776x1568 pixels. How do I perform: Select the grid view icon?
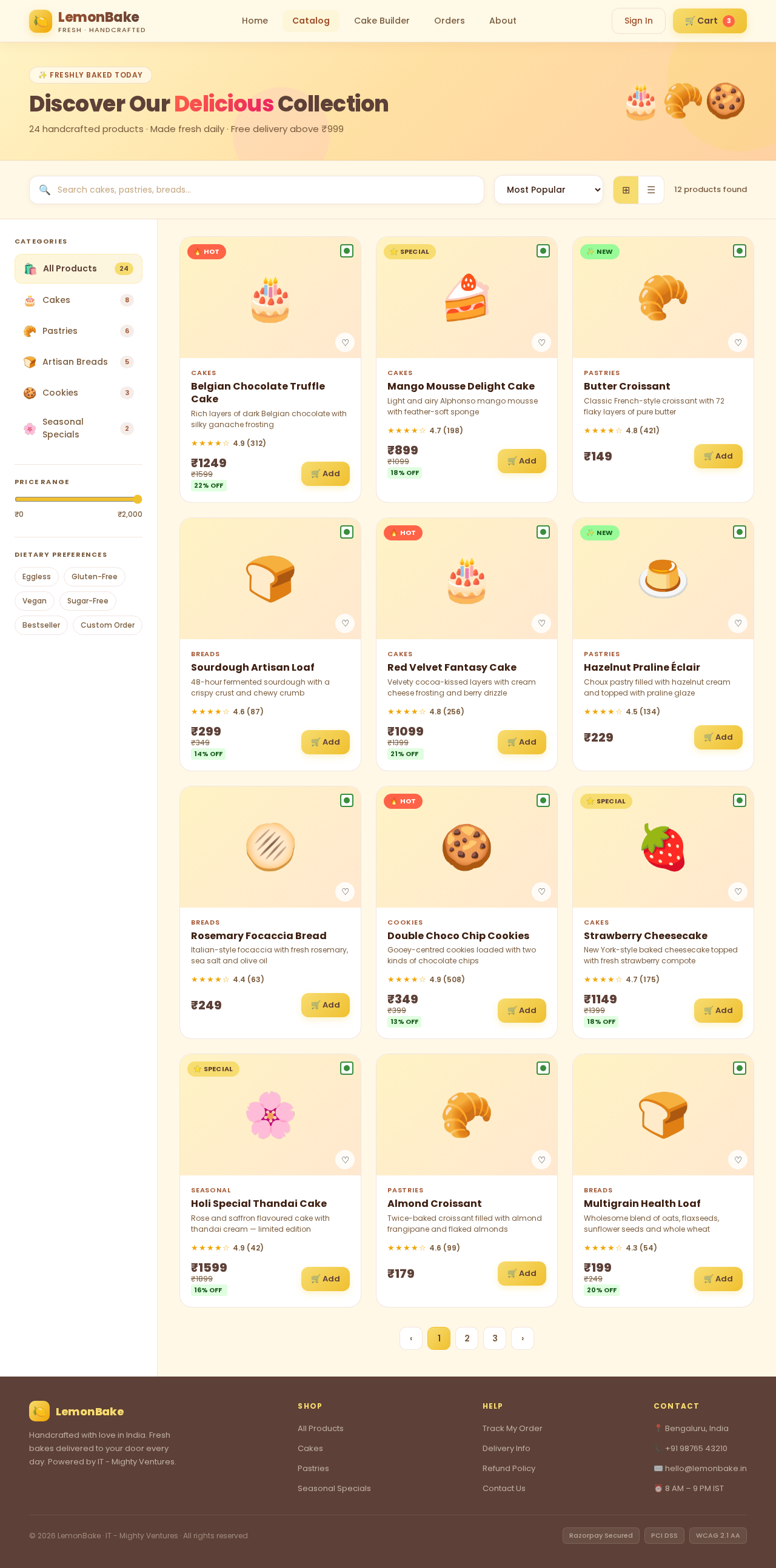pos(625,189)
